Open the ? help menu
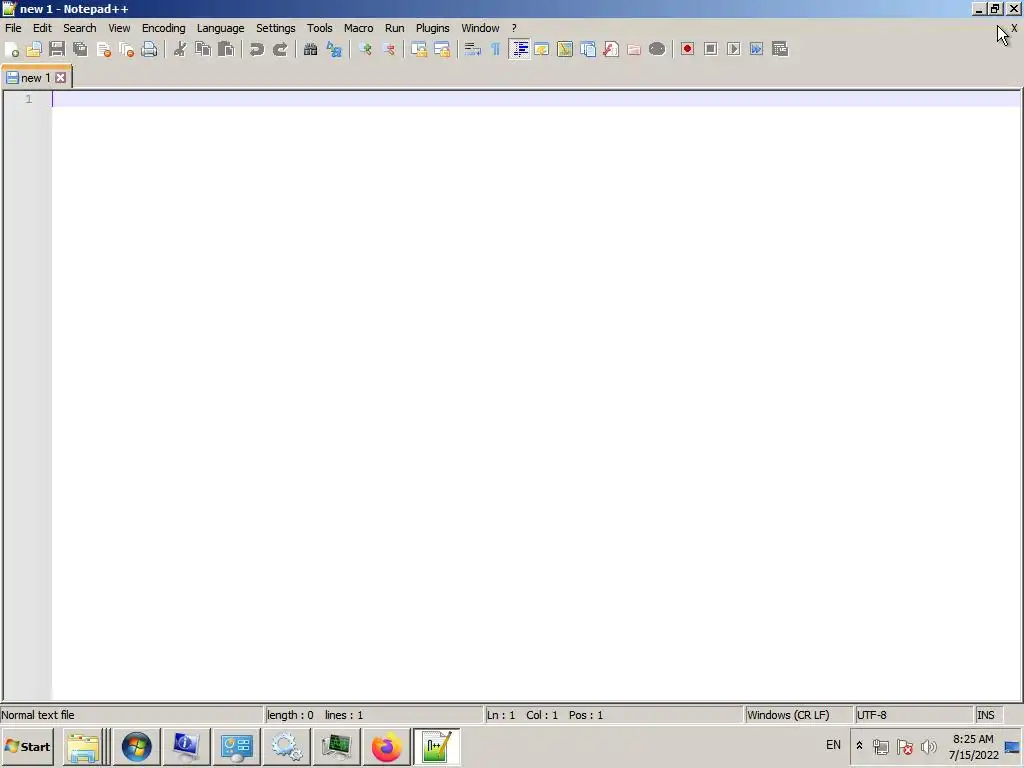The height and width of the screenshot is (768, 1024). (514, 28)
